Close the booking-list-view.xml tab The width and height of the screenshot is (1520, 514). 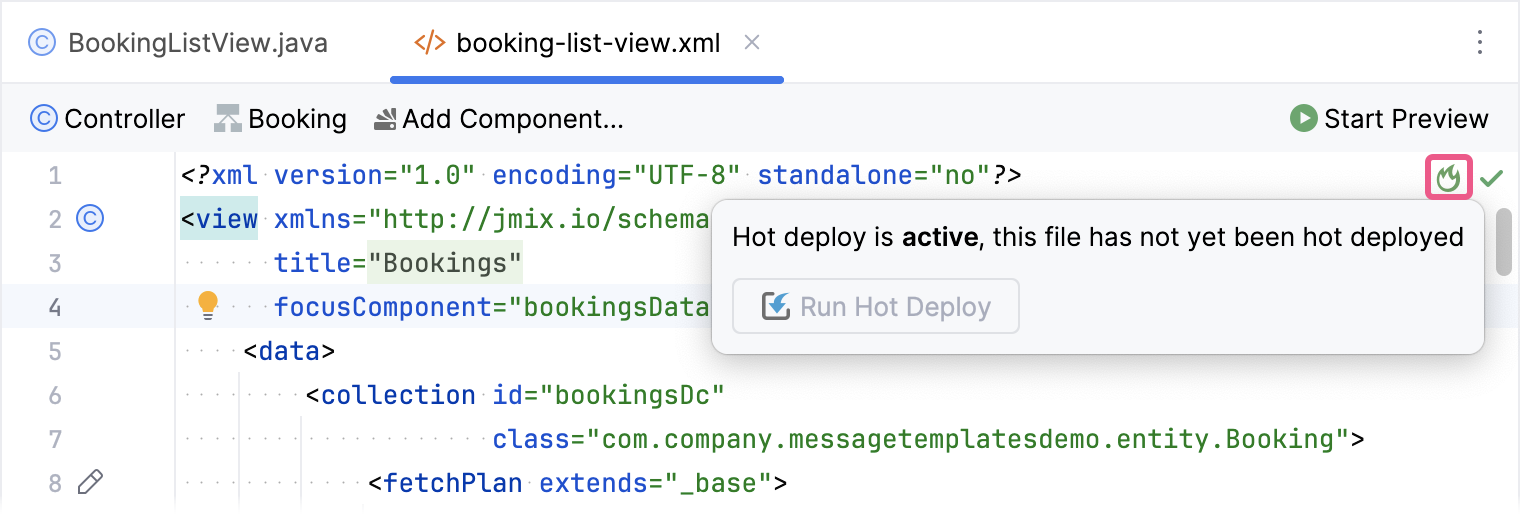[x=753, y=43]
